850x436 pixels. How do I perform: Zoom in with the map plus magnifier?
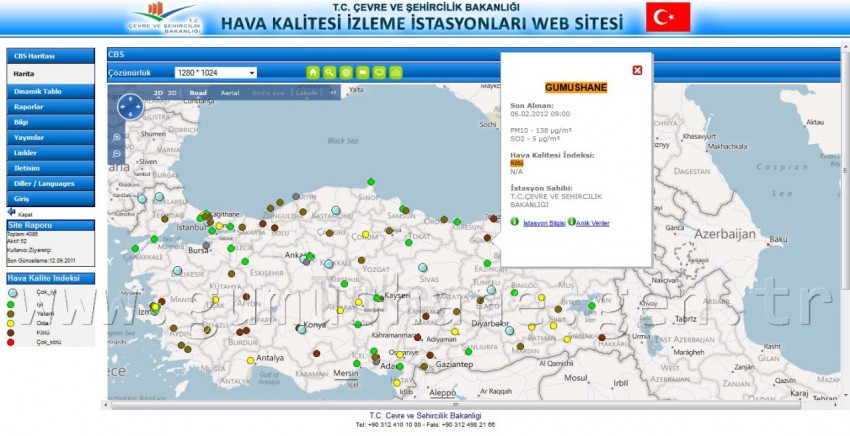[117, 138]
